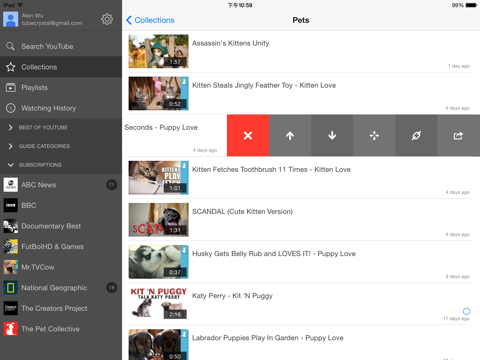Open Documentary Best channel icon
The height and width of the screenshot is (360, 480).
[11, 226]
